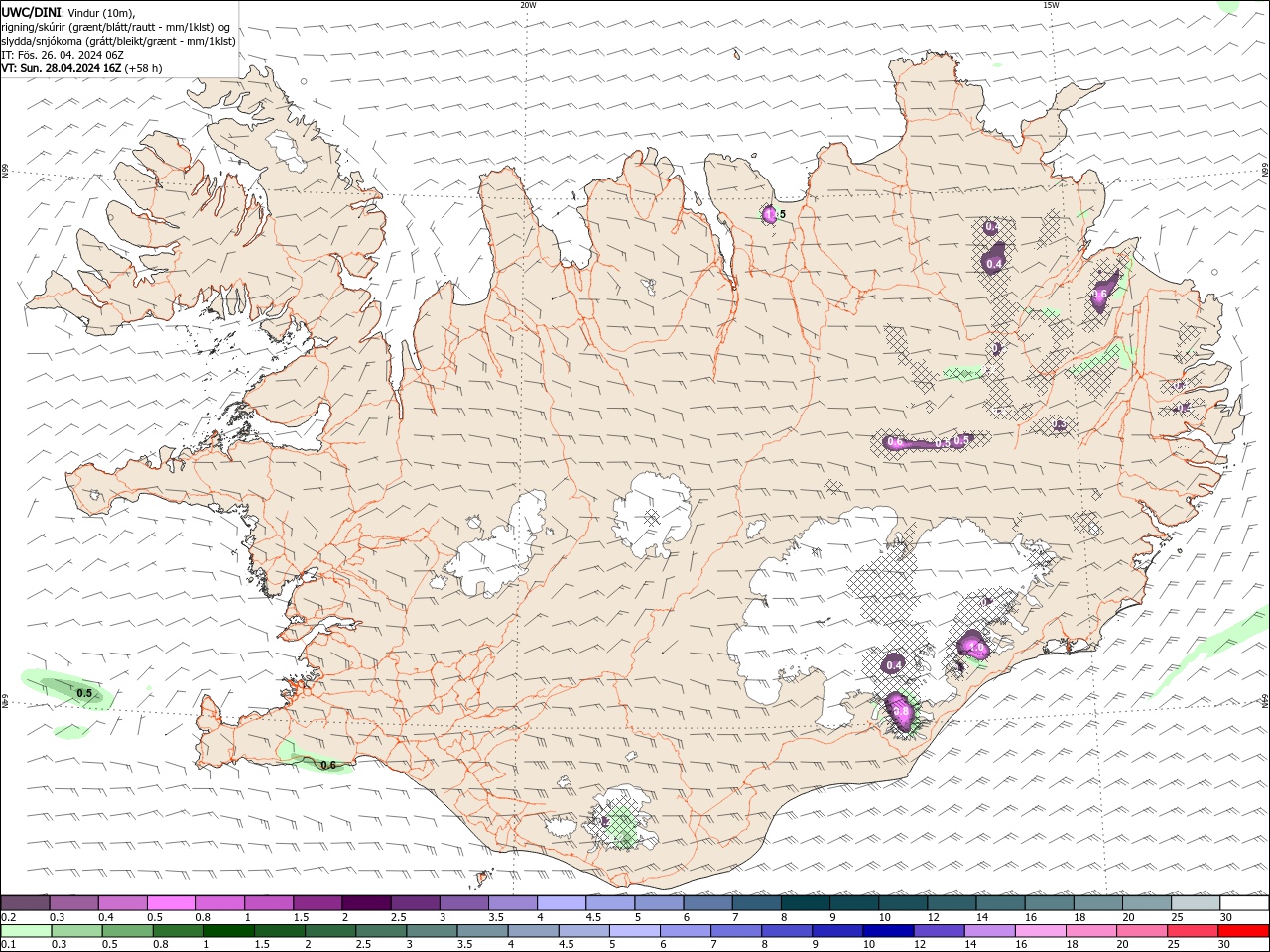This screenshot has width=1270, height=952.
Task: Click bright red 30 swatch in rain scale
Action: point(1243,931)
